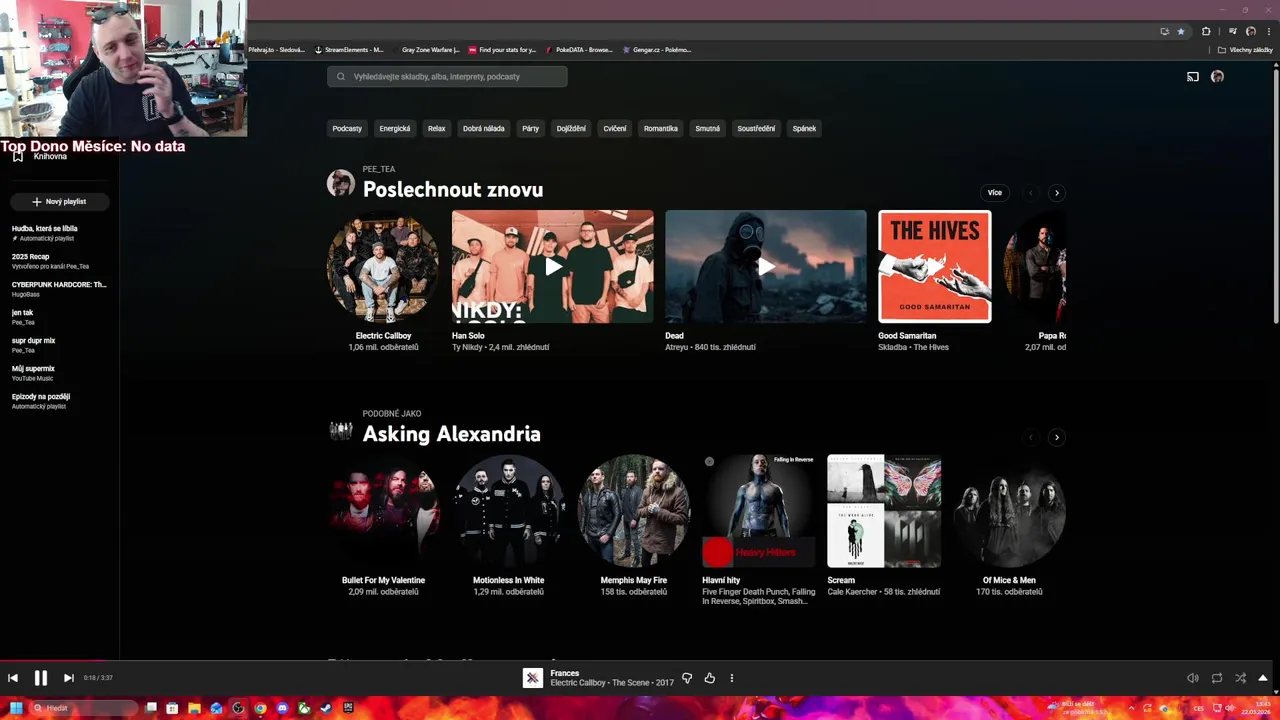Open the Electric Callboy artist thumbnail
1280x720 pixels.
point(383,266)
